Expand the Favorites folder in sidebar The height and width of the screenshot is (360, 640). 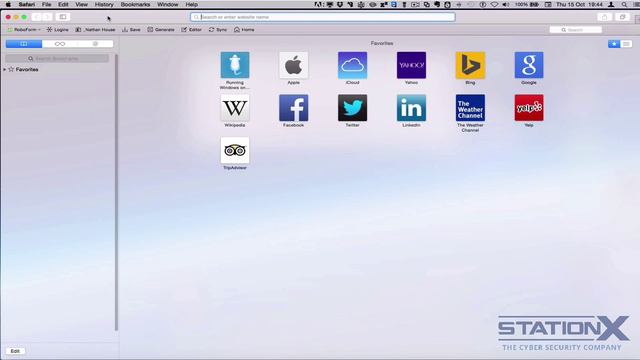(x=4, y=69)
